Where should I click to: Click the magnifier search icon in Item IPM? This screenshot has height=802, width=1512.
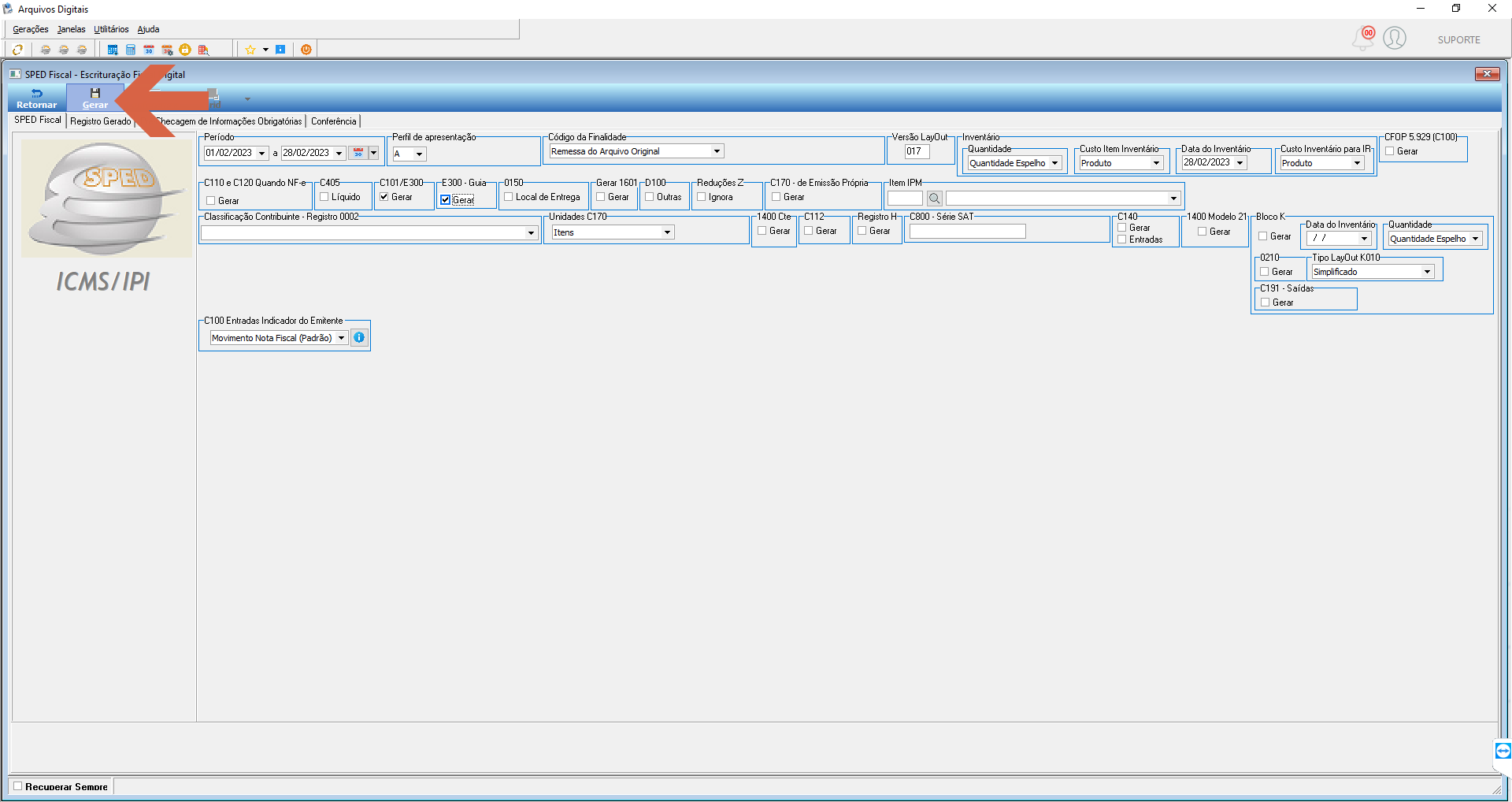click(x=934, y=199)
